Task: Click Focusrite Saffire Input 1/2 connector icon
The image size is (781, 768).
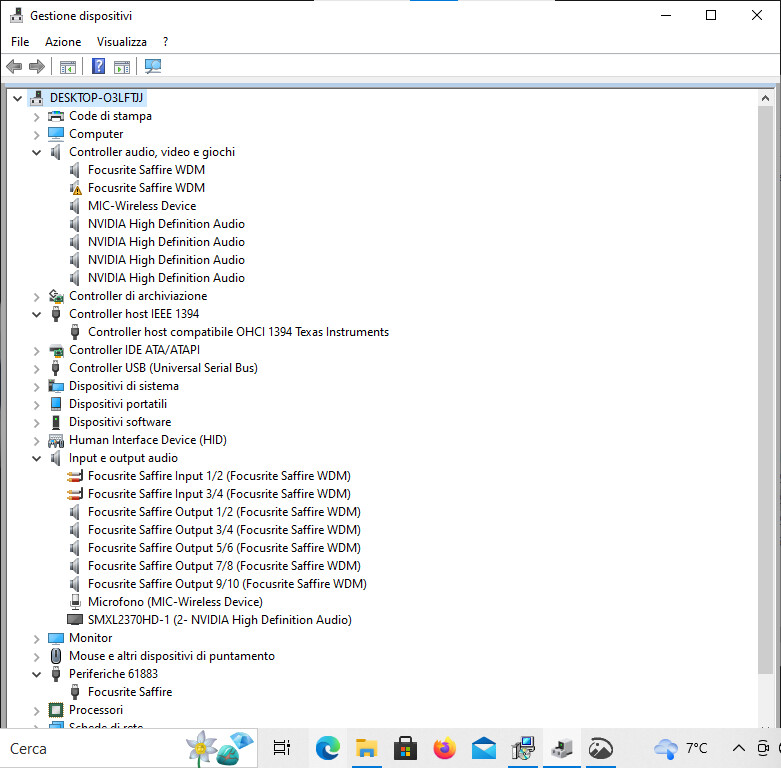Action: click(x=75, y=476)
